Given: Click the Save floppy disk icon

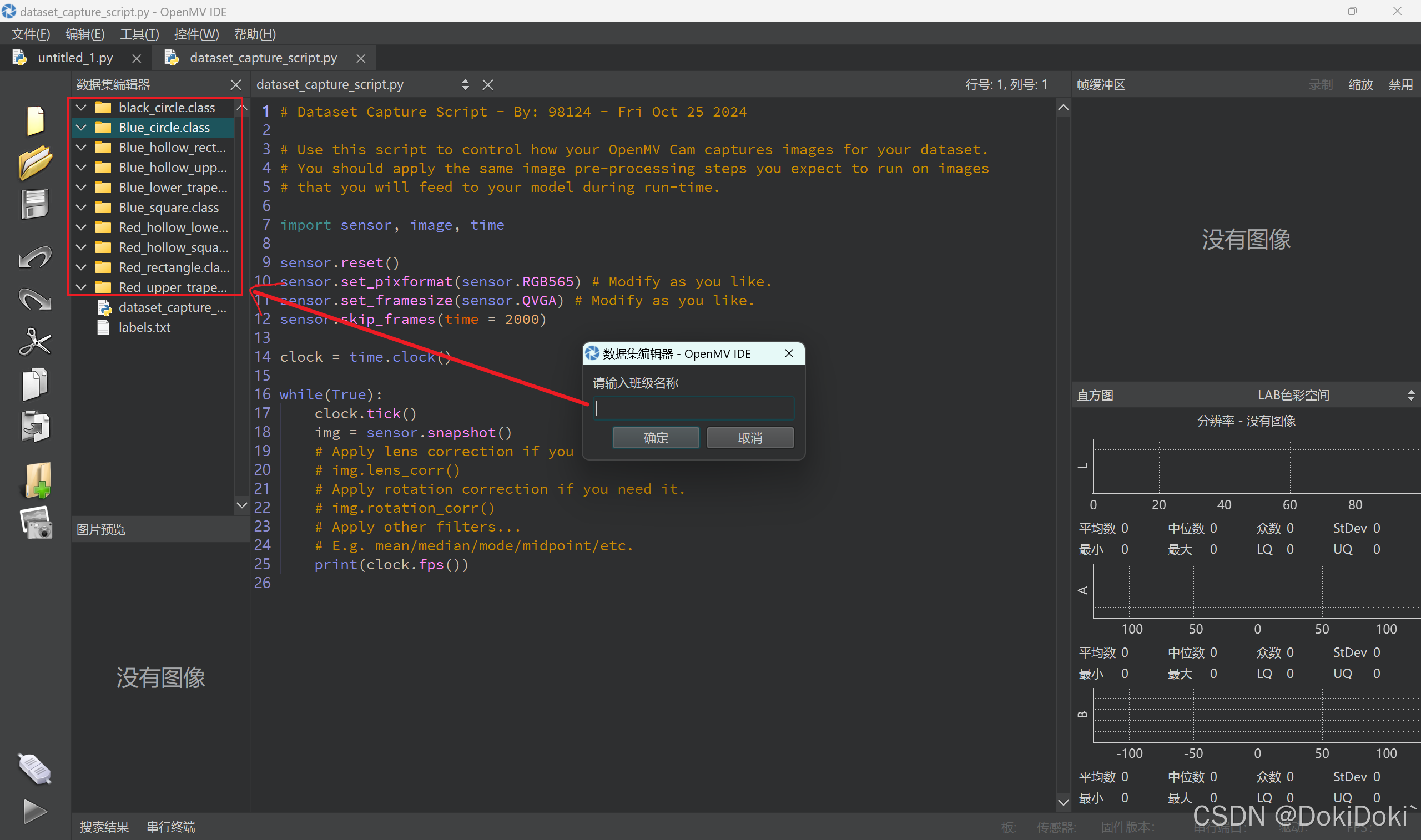Looking at the screenshot, I should [35, 204].
